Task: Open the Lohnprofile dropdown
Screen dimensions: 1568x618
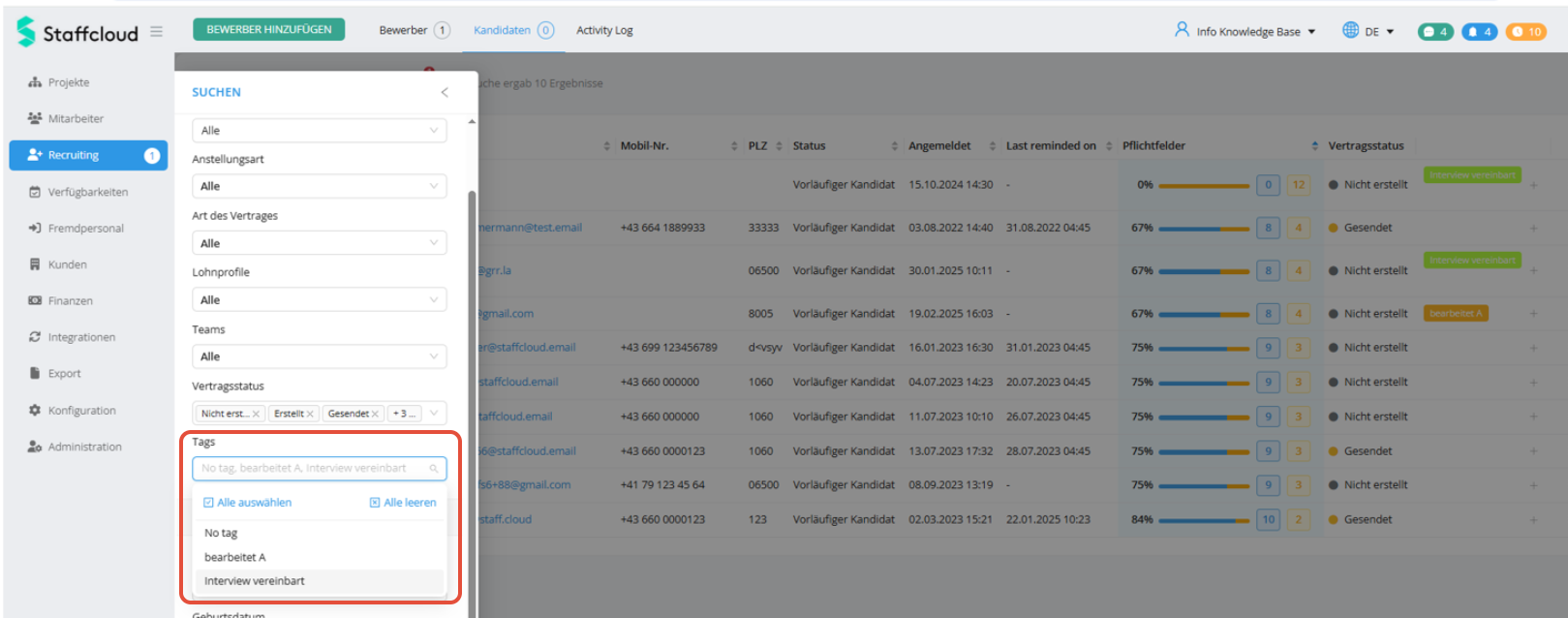Action: pos(319,300)
